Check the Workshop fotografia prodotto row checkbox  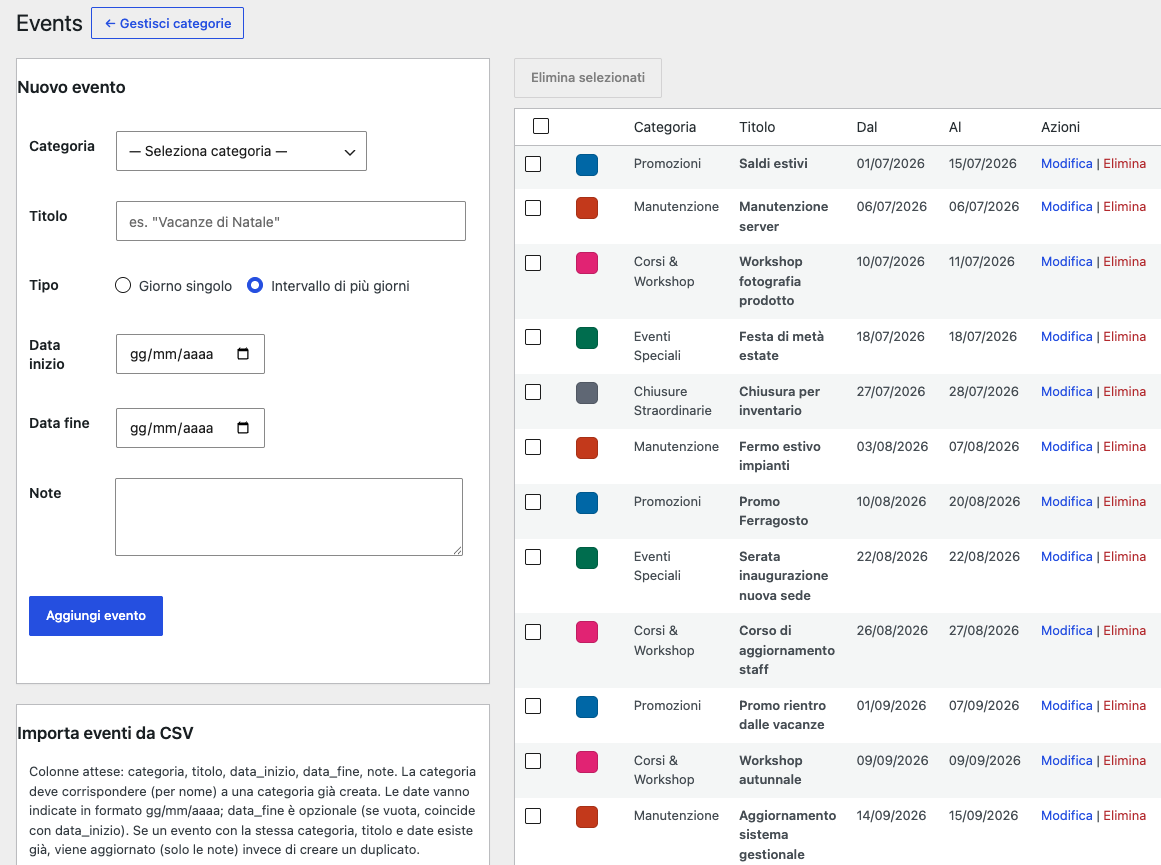coord(533,263)
